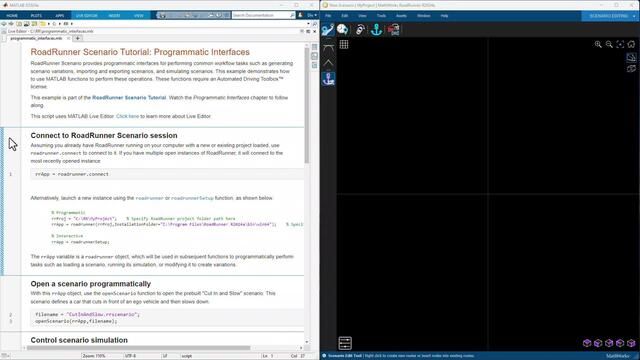Click the code line rrApp = roadrunner.connect
The height and width of the screenshot is (360, 640).
[72, 174]
